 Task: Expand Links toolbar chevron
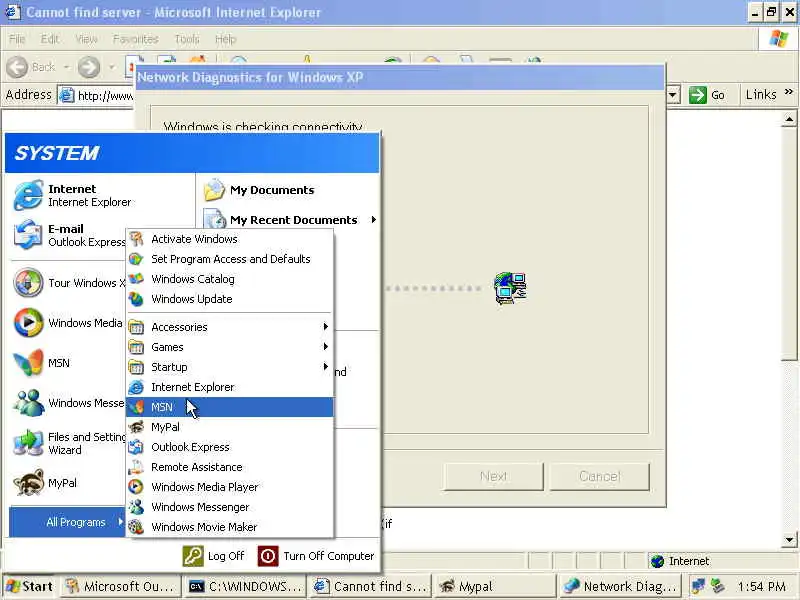point(789,92)
